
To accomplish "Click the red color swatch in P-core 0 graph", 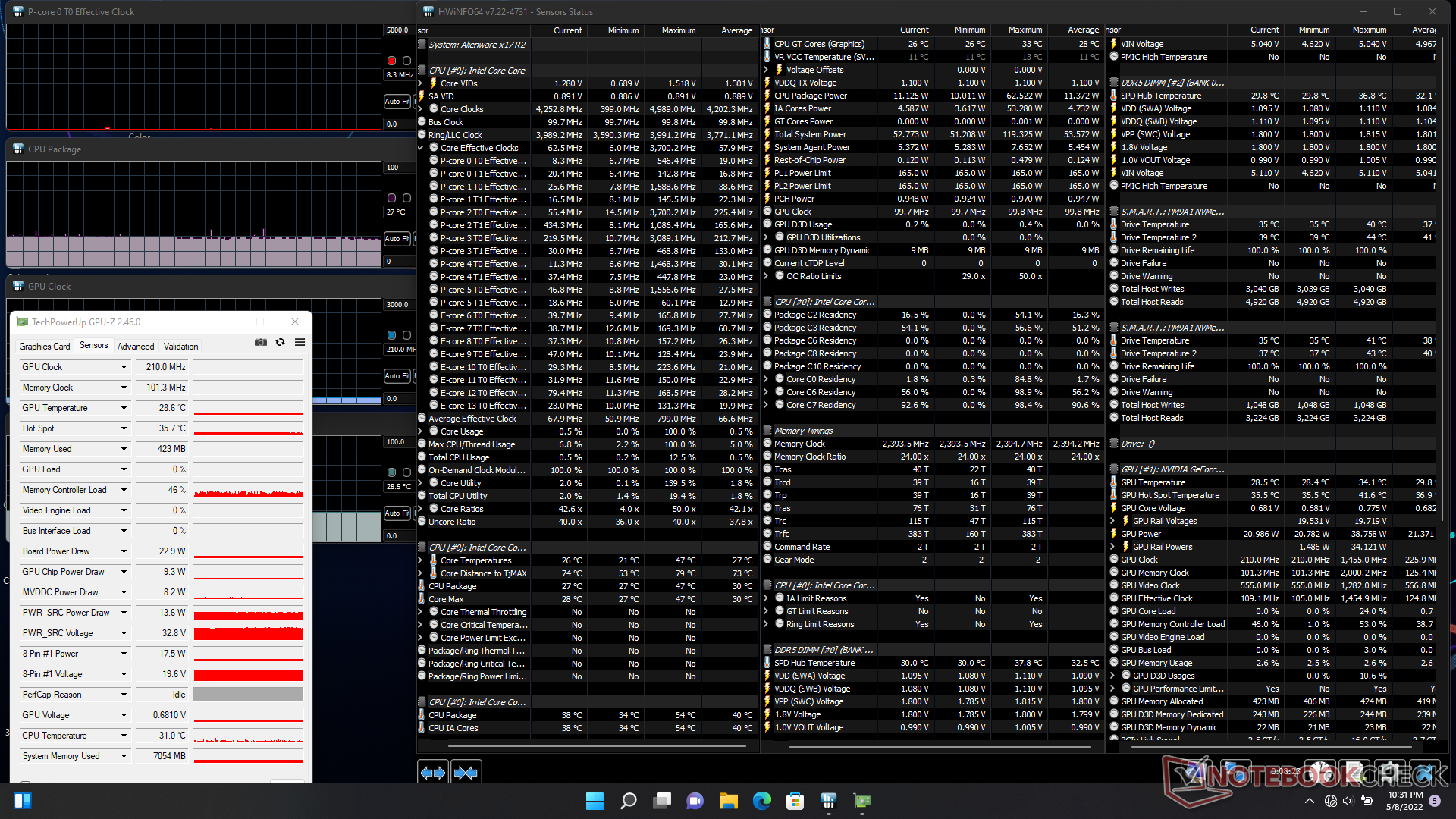I will (x=391, y=61).
